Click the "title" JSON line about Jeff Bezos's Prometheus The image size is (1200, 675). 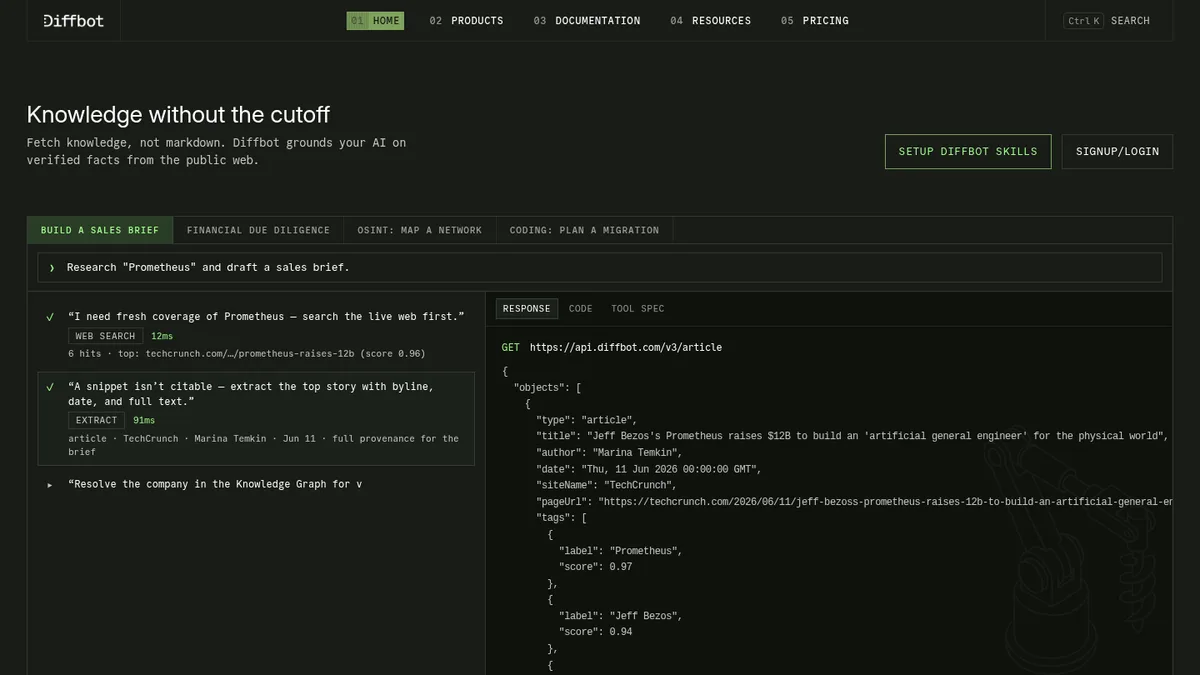pos(853,436)
